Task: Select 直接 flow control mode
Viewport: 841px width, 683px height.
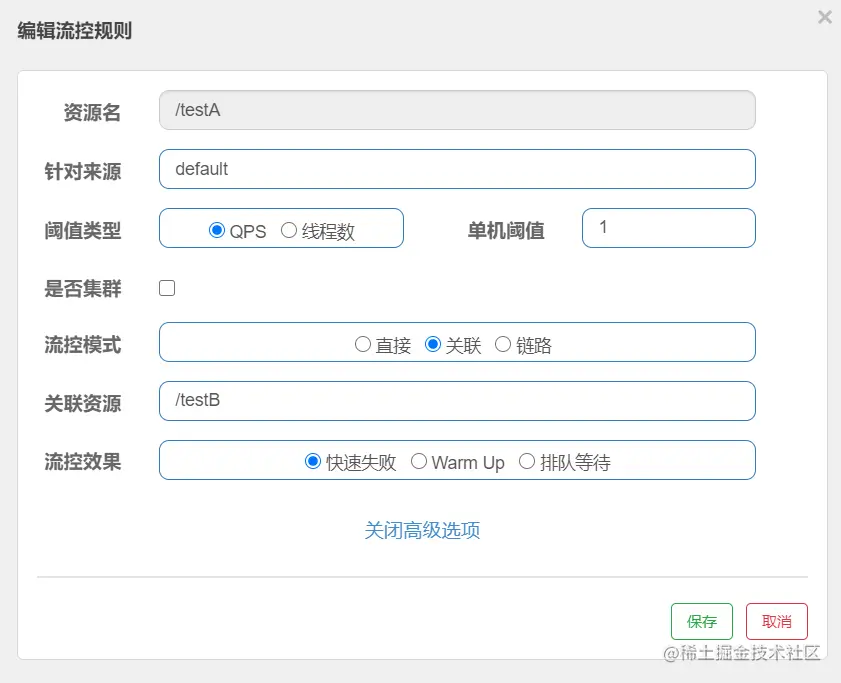Action: [363, 344]
